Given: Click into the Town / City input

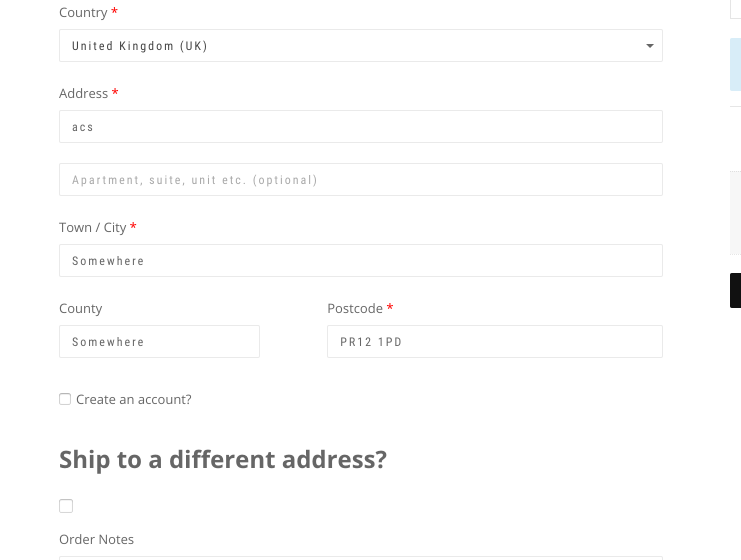Looking at the screenshot, I should click(x=361, y=260).
